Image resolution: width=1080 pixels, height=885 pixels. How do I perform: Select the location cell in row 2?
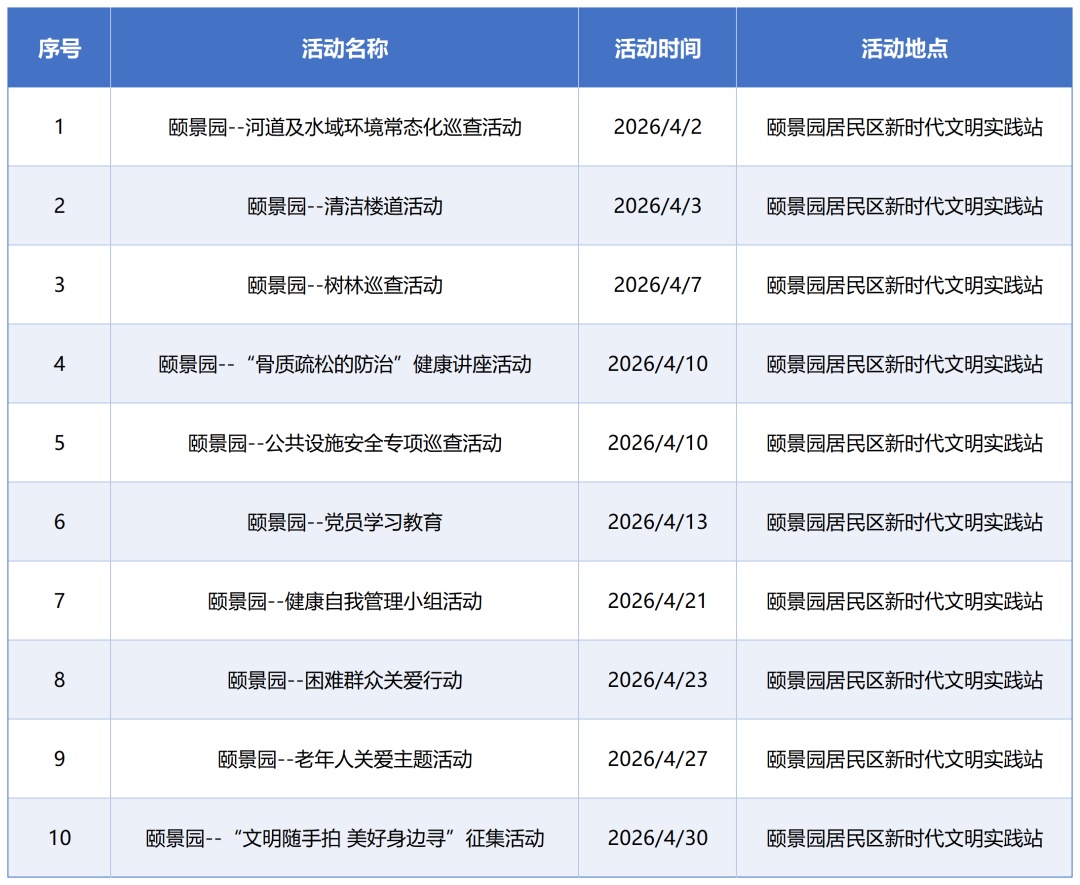(x=904, y=206)
